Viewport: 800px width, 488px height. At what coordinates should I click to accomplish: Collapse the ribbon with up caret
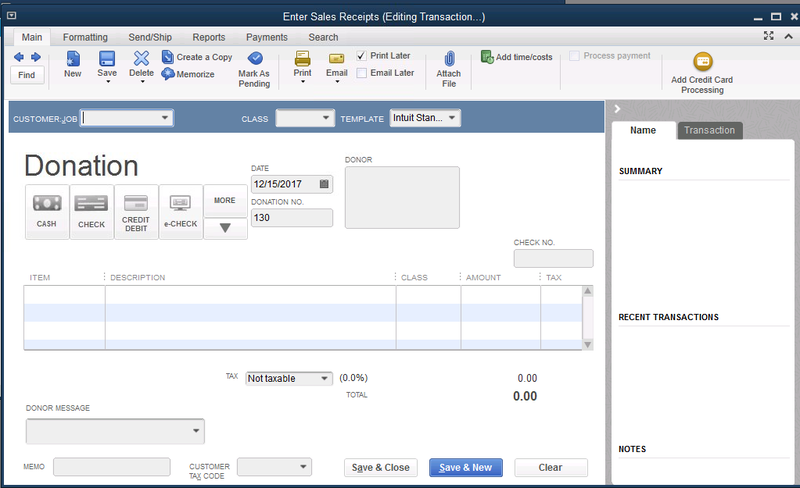(788, 36)
